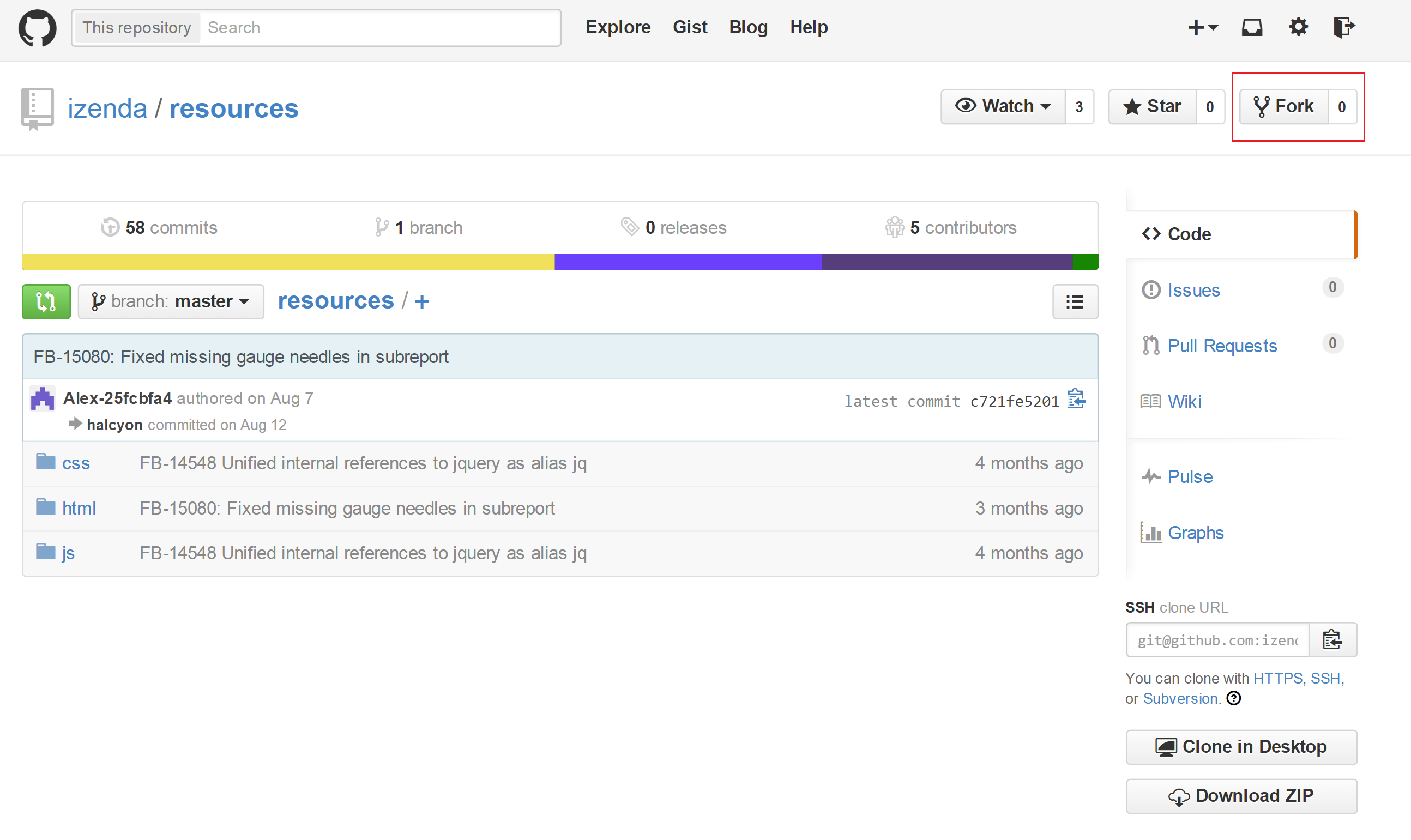Click yellow segment of language bar
The image size is (1411, 840).
(288, 262)
